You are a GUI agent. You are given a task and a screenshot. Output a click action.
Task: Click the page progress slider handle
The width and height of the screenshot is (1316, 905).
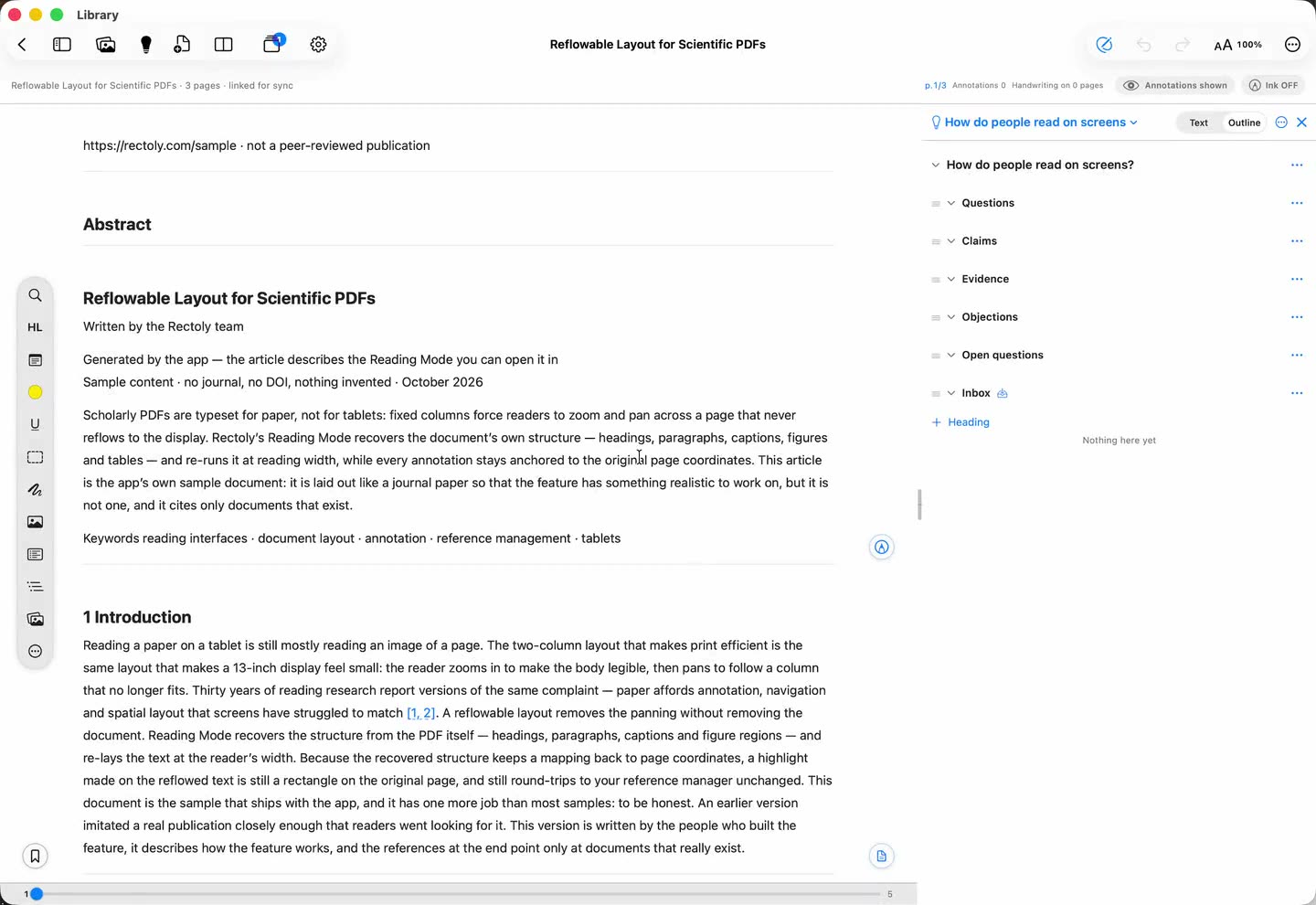pyautogui.click(x=37, y=894)
